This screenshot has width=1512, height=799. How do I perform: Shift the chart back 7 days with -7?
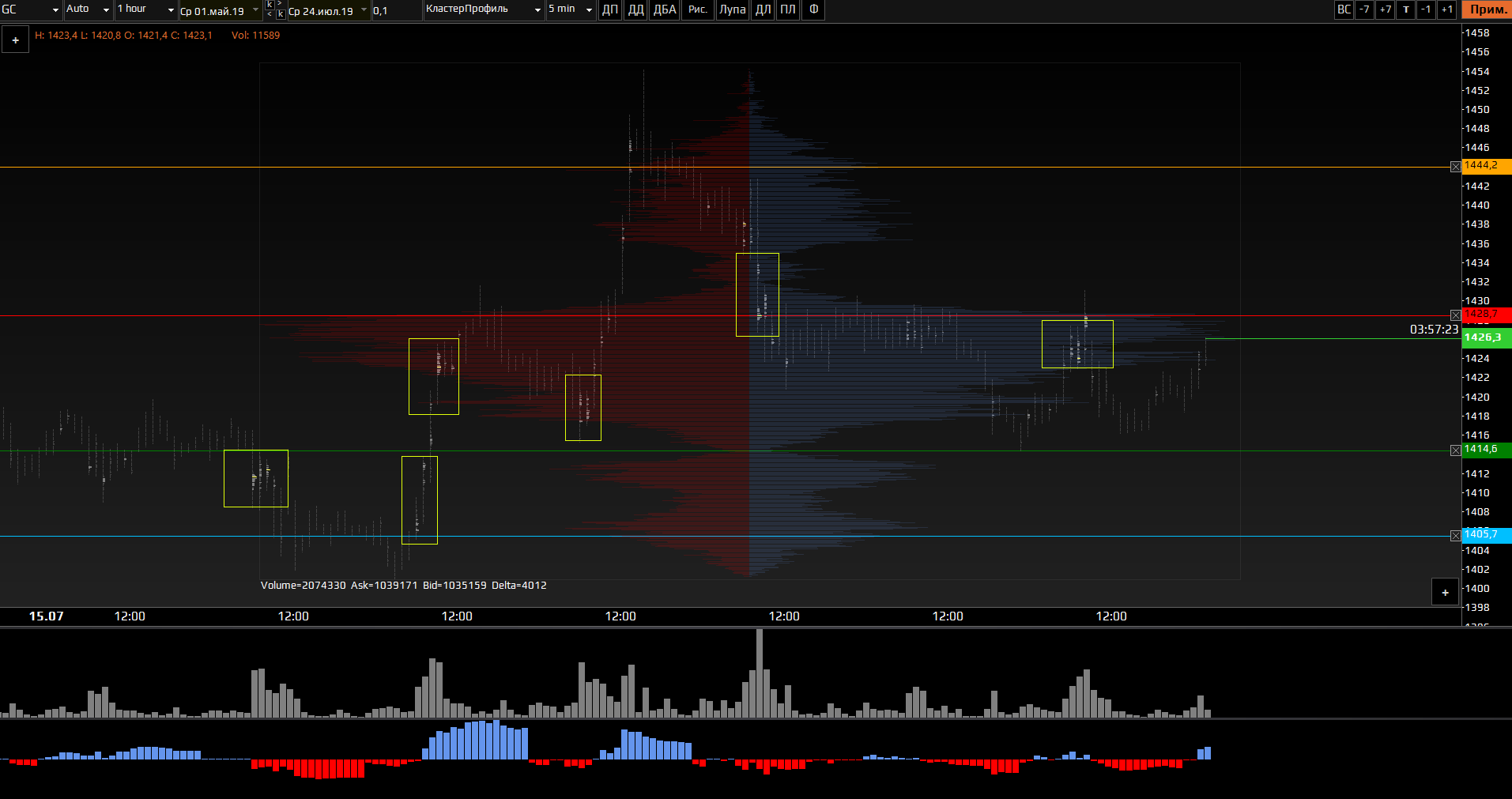pyautogui.click(x=1364, y=9)
